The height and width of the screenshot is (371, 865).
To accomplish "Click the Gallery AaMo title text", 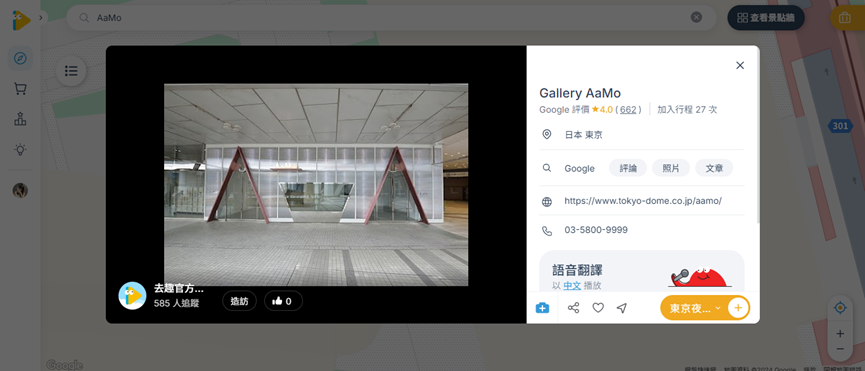I will point(580,93).
